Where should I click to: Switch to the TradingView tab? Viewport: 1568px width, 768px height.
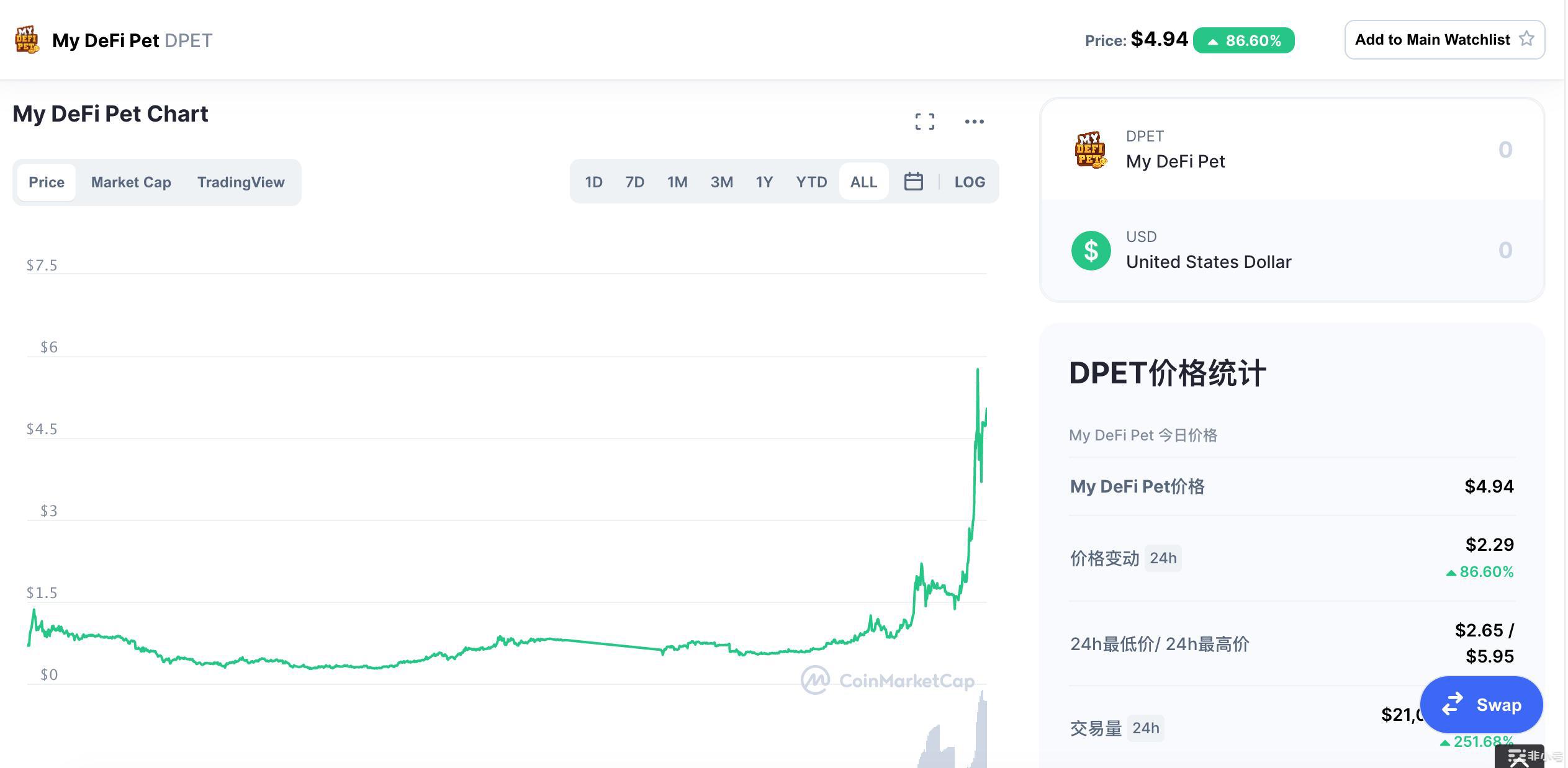point(241,182)
